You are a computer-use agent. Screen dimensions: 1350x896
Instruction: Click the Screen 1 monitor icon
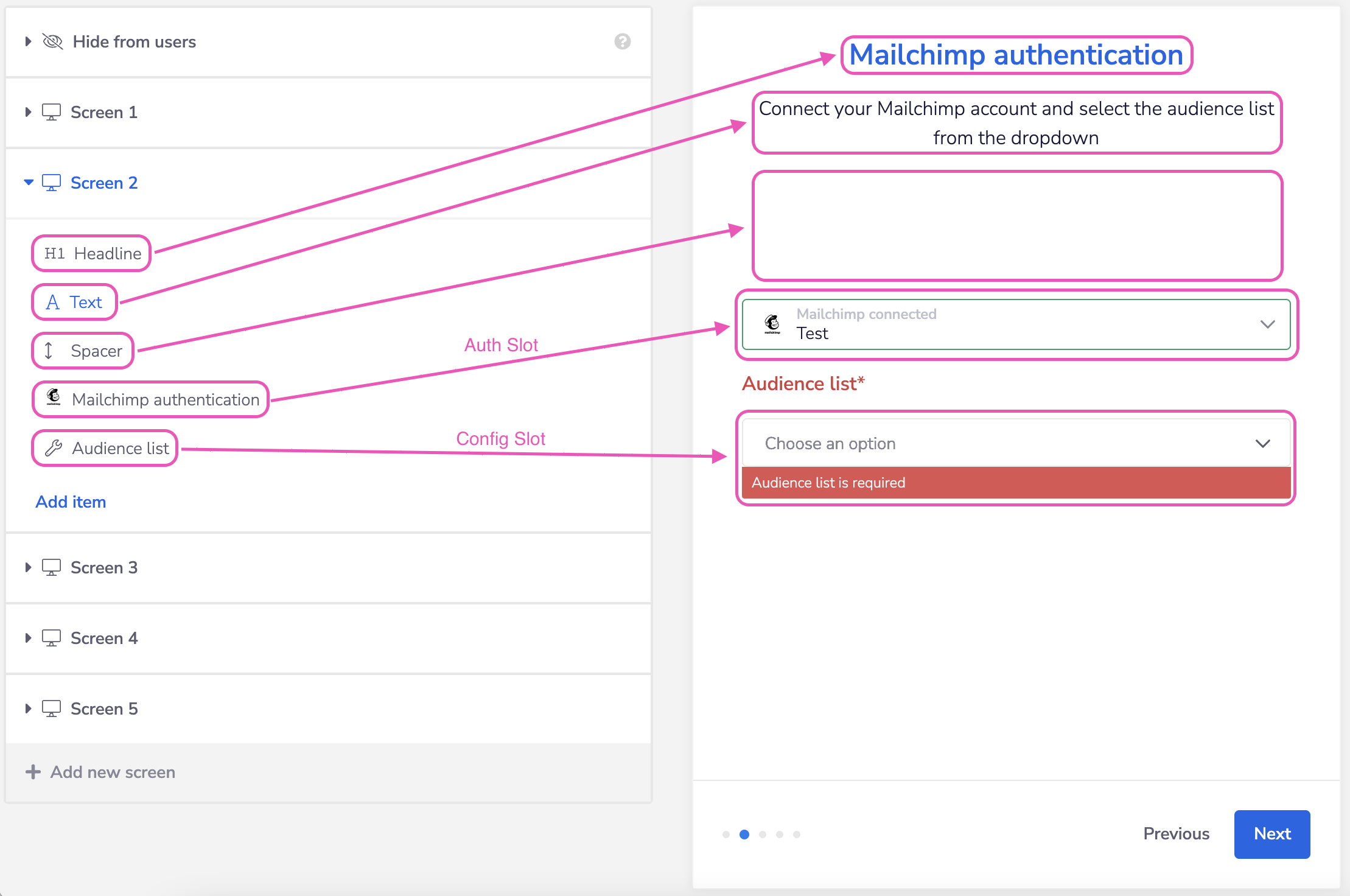point(51,112)
